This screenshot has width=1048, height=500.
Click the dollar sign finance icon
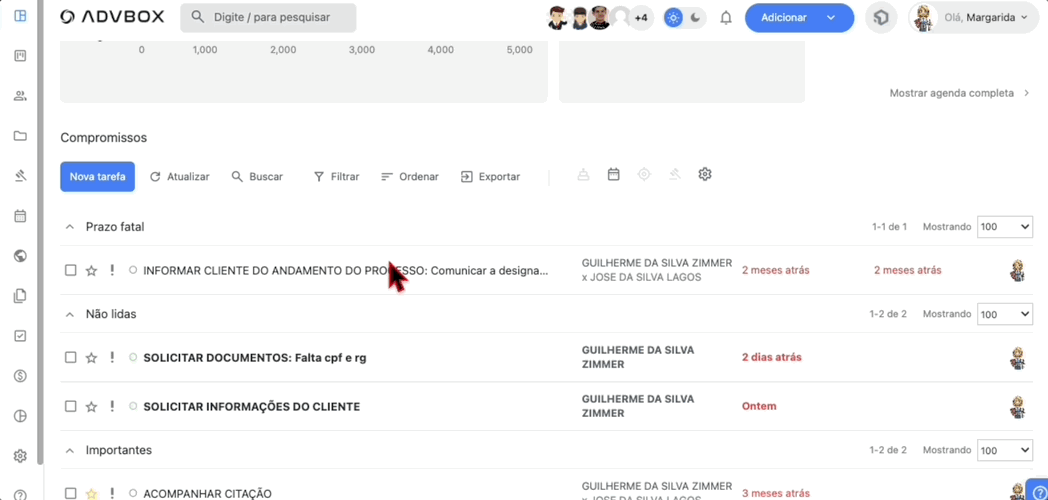(x=20, y=376)
